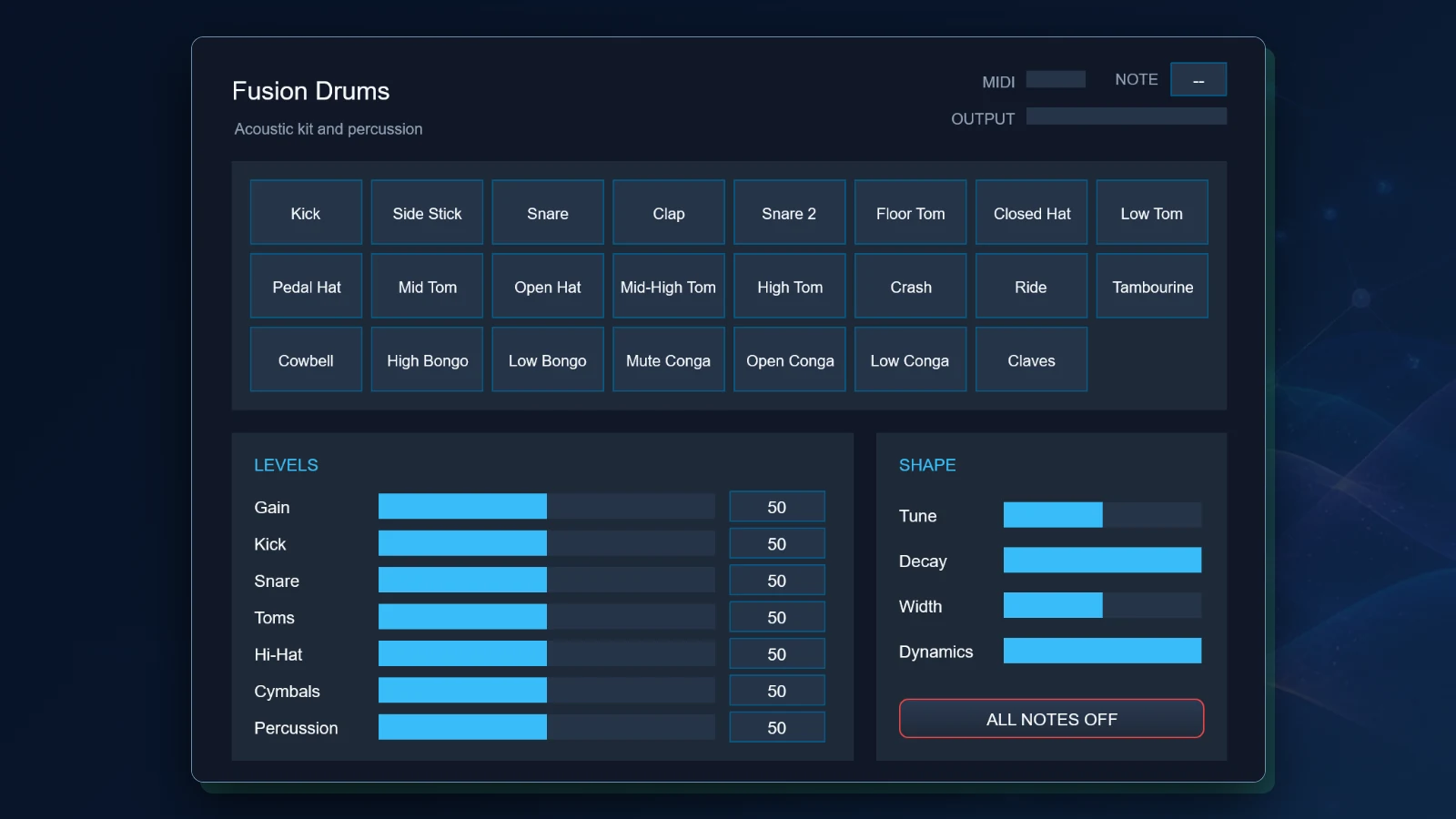Click the Tune shape slider
This screenshot has width=1456, height=819.
[x=1102, y=514]
